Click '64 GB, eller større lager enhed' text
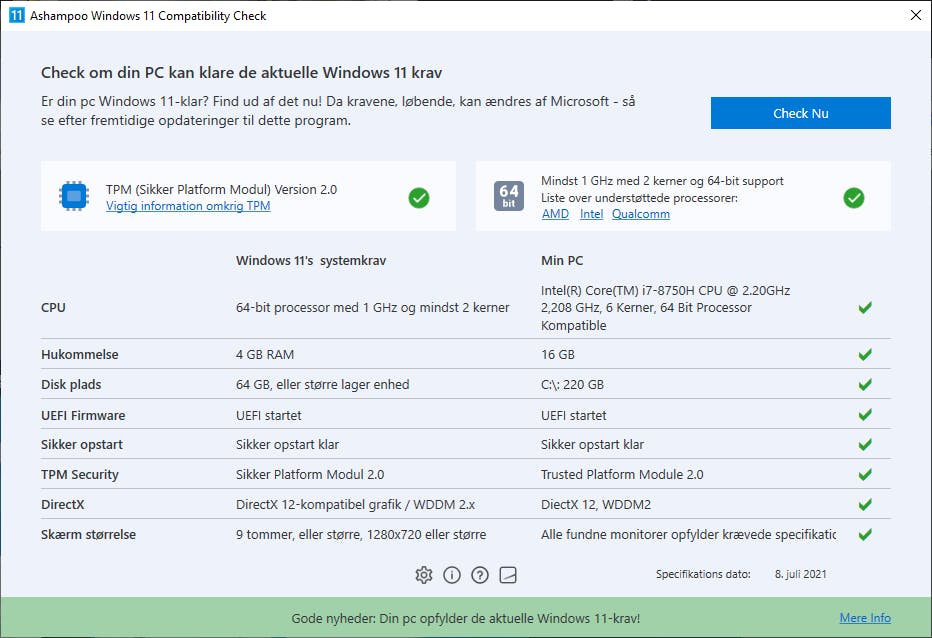Screen dimensions: 932x638 [322, 384]
